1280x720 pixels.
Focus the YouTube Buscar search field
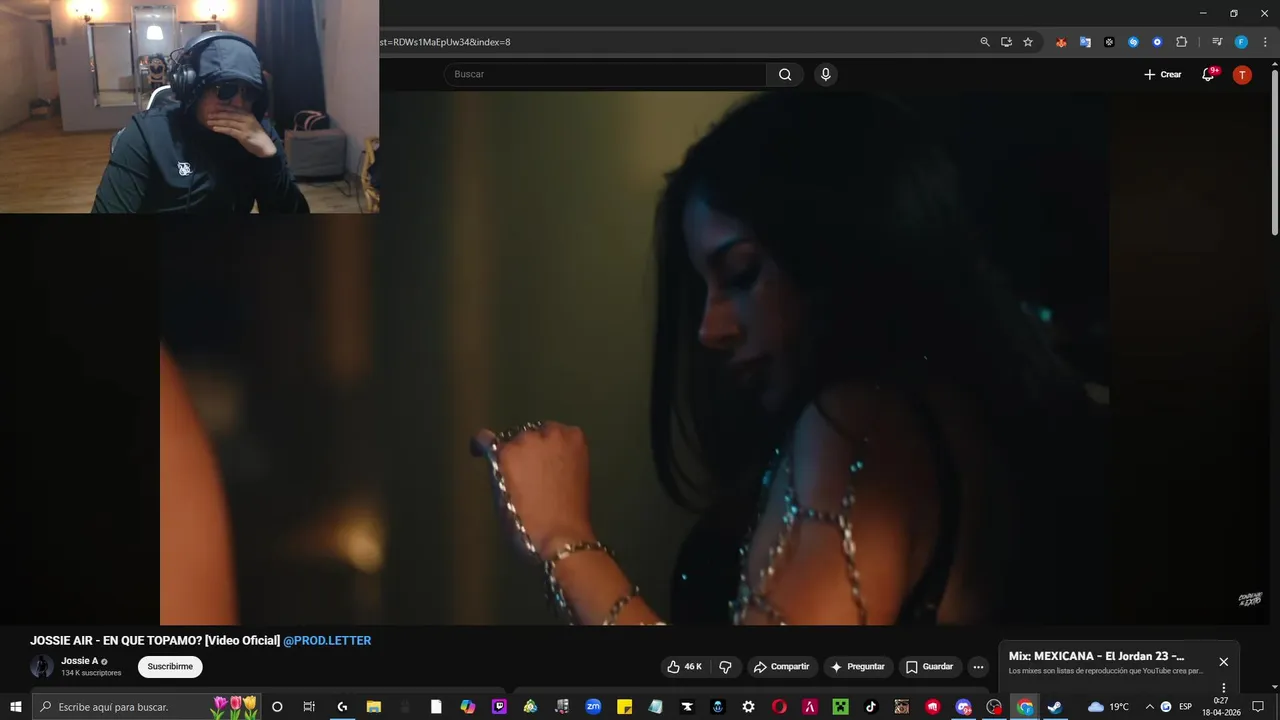[x=605, y=74]
